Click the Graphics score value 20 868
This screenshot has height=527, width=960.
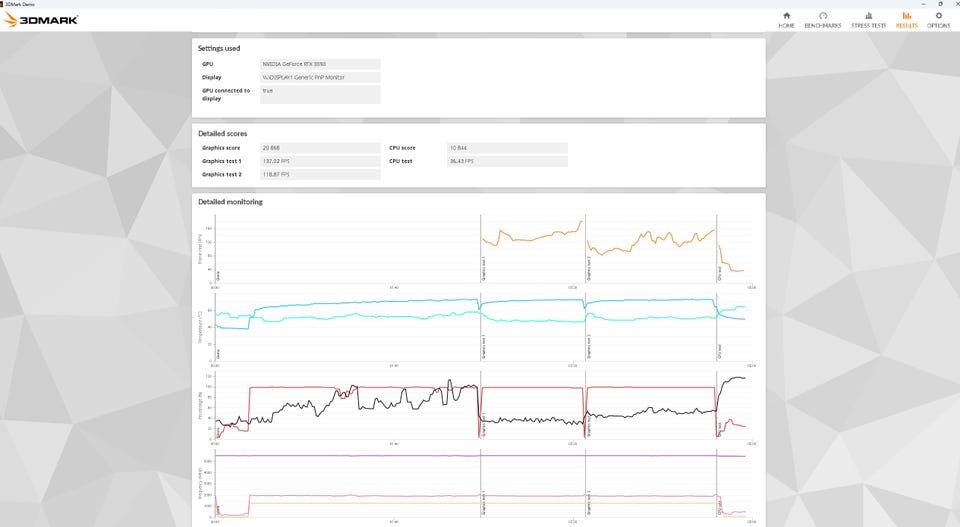pyautogui.click(x=320, y=148)
